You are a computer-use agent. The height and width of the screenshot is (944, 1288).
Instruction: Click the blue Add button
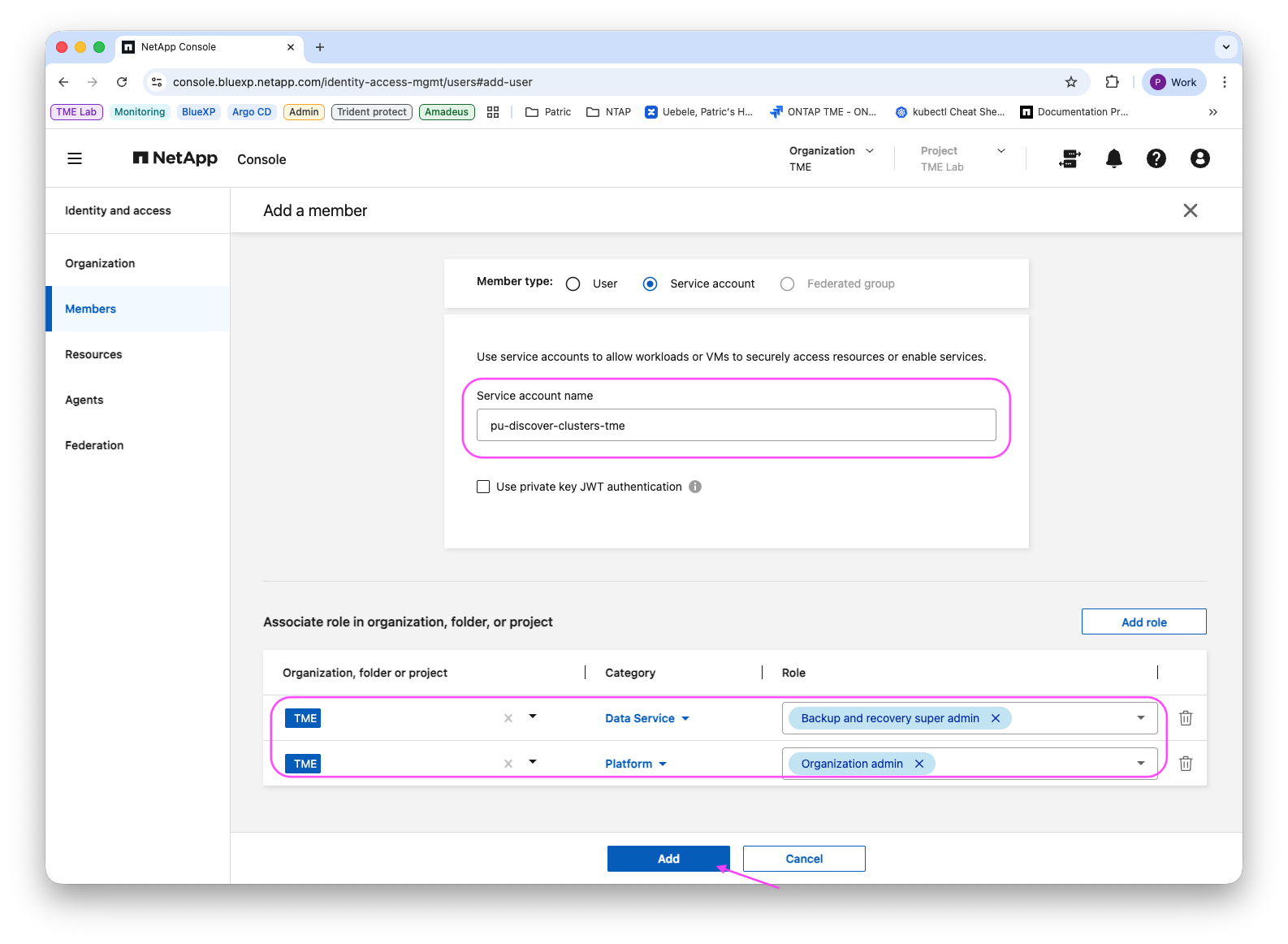pos(668,859)
